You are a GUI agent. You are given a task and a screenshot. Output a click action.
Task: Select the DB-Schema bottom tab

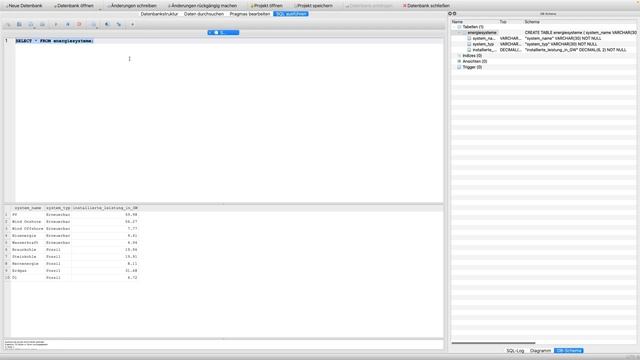coord(569,351)
